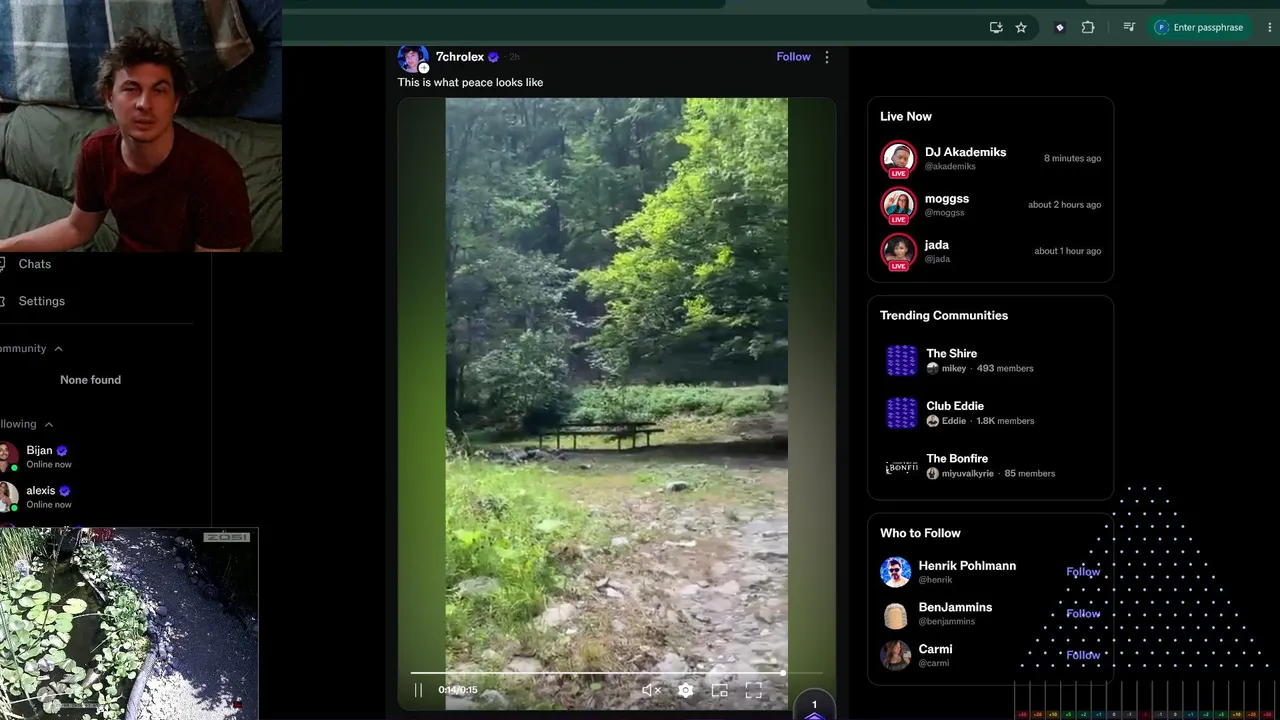This screenshot has height=720, width=1280.
Task: Click Carmi's avatar
Action: pyautogui.click(x=895, y=655)
